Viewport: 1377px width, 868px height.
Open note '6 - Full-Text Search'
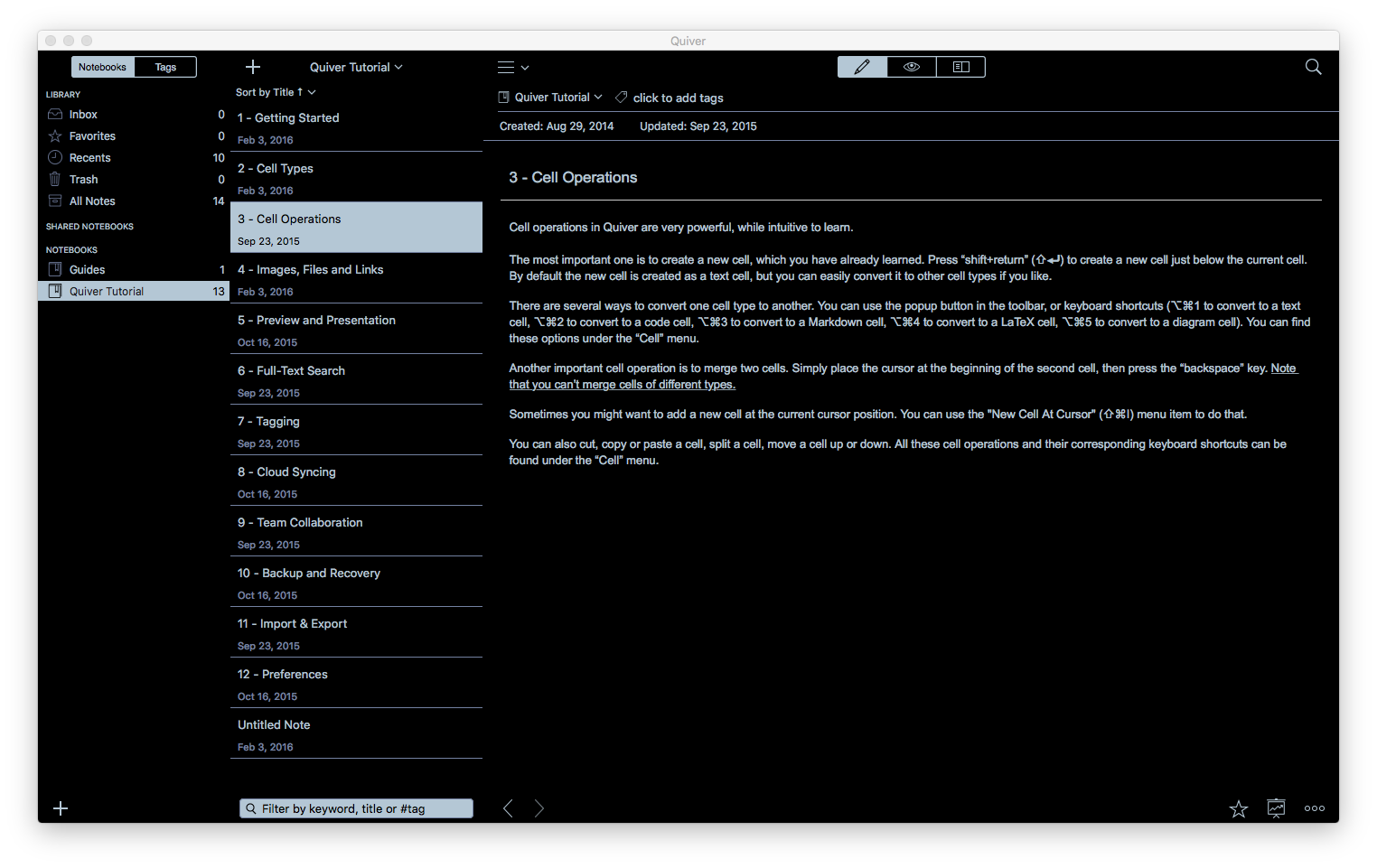tap(356, 379)
